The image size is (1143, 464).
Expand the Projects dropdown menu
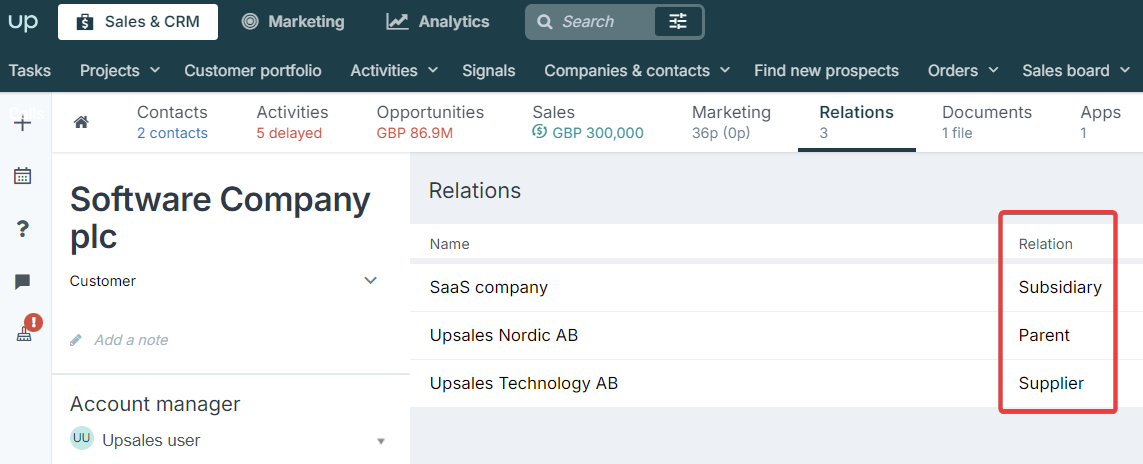120,71
